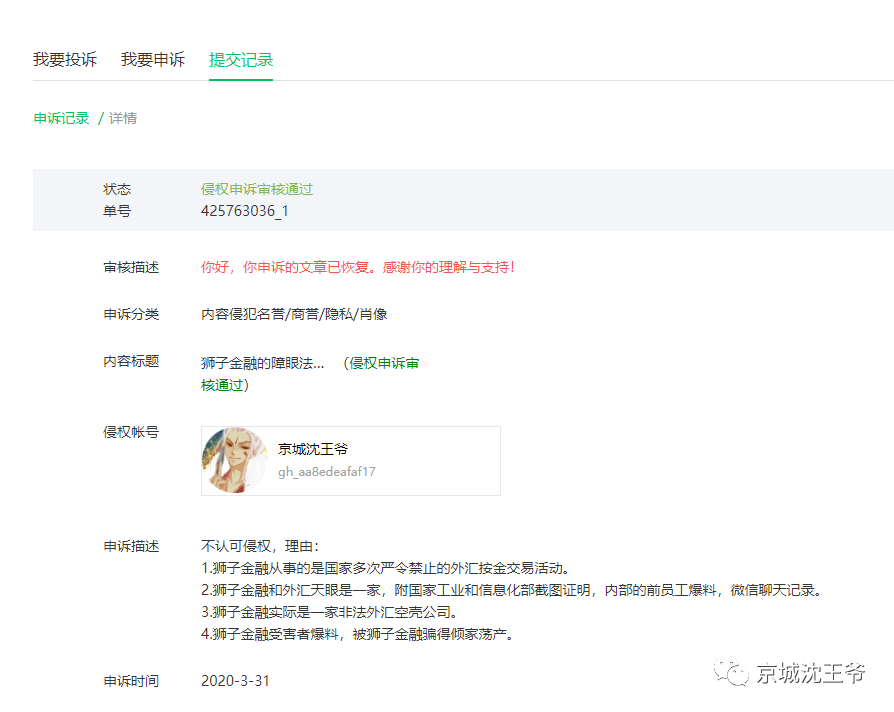
Task: Click the red 审核描述 restored-article message
Action: (x=358, y=267)
